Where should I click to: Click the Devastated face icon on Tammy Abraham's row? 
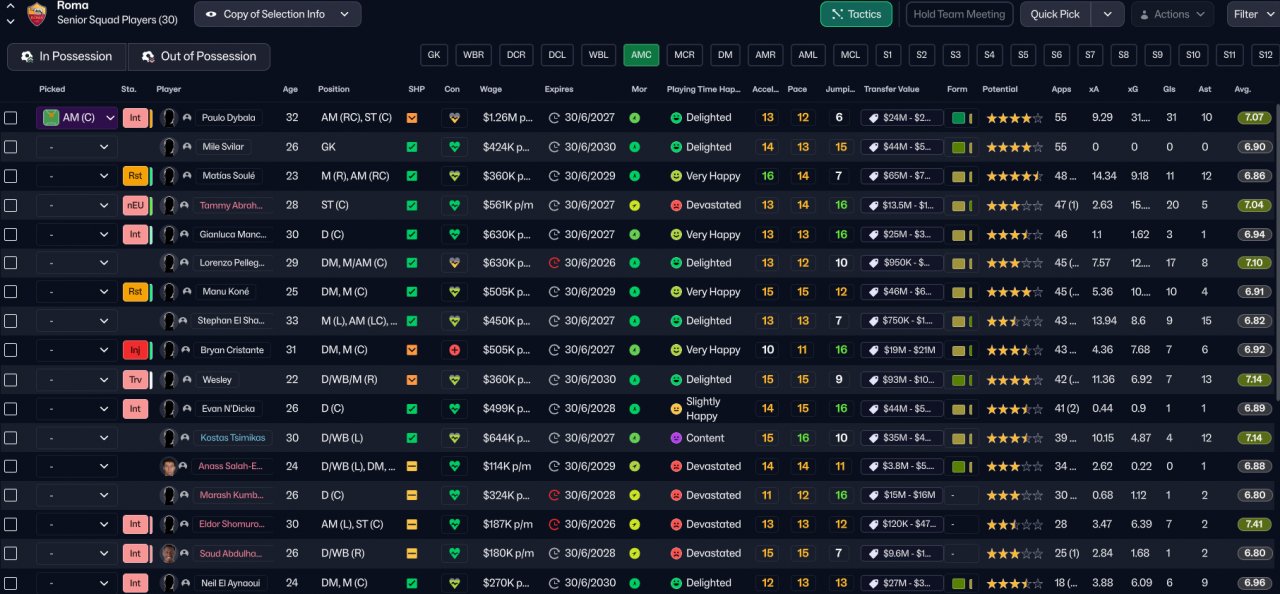click(x=676, y=205)
